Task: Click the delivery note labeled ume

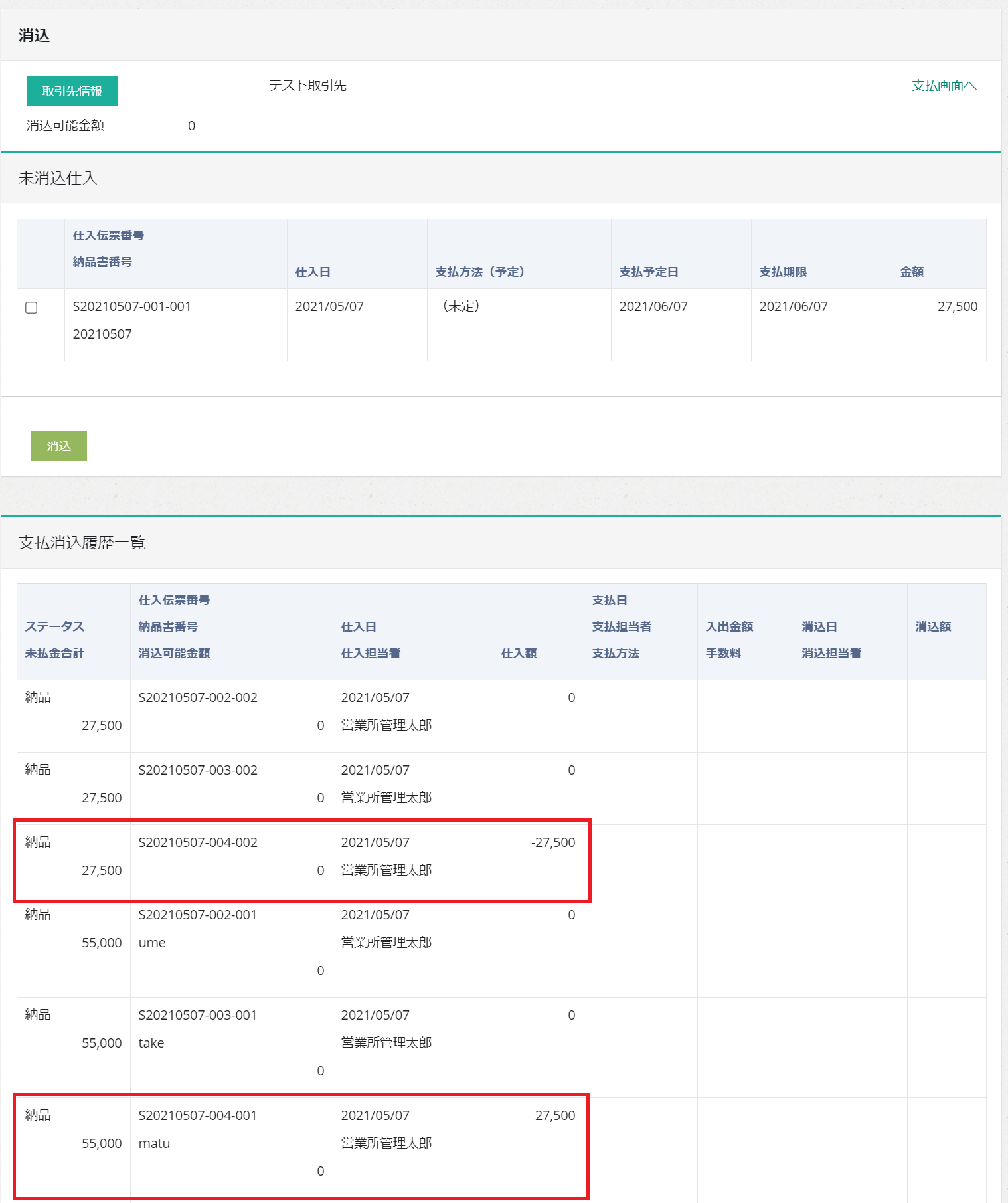Action: [x=152, y=943]
